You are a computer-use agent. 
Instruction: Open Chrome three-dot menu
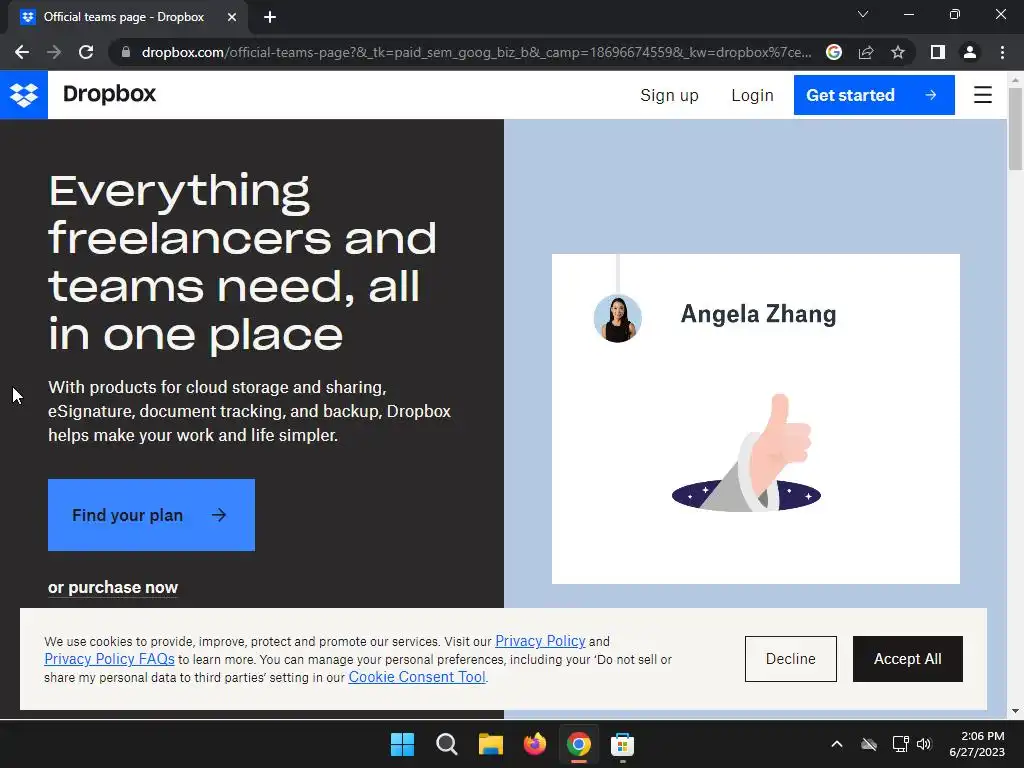[1002, 52]
